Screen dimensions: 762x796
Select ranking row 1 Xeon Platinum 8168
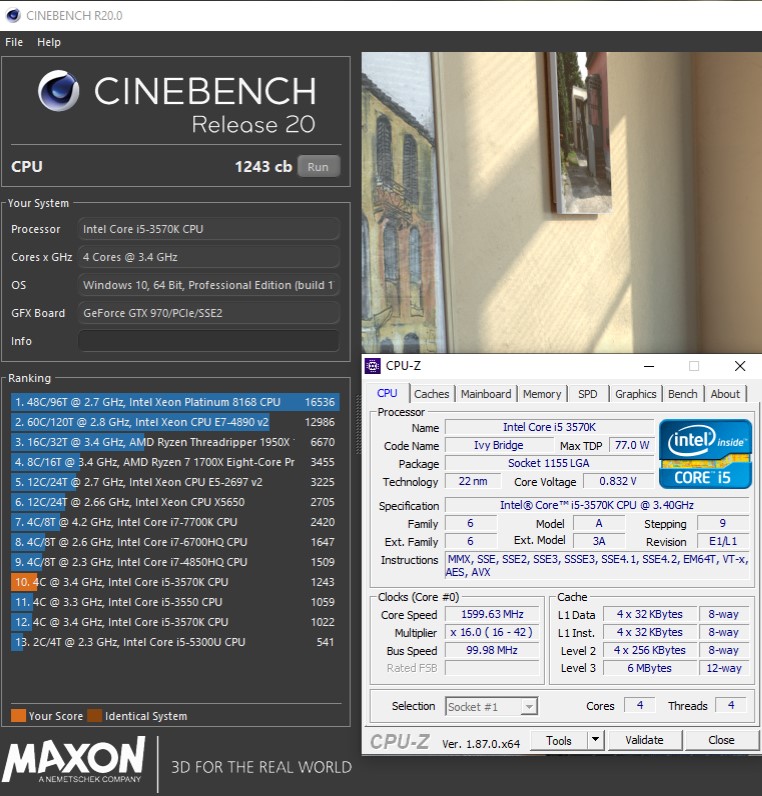pos(175,402)
